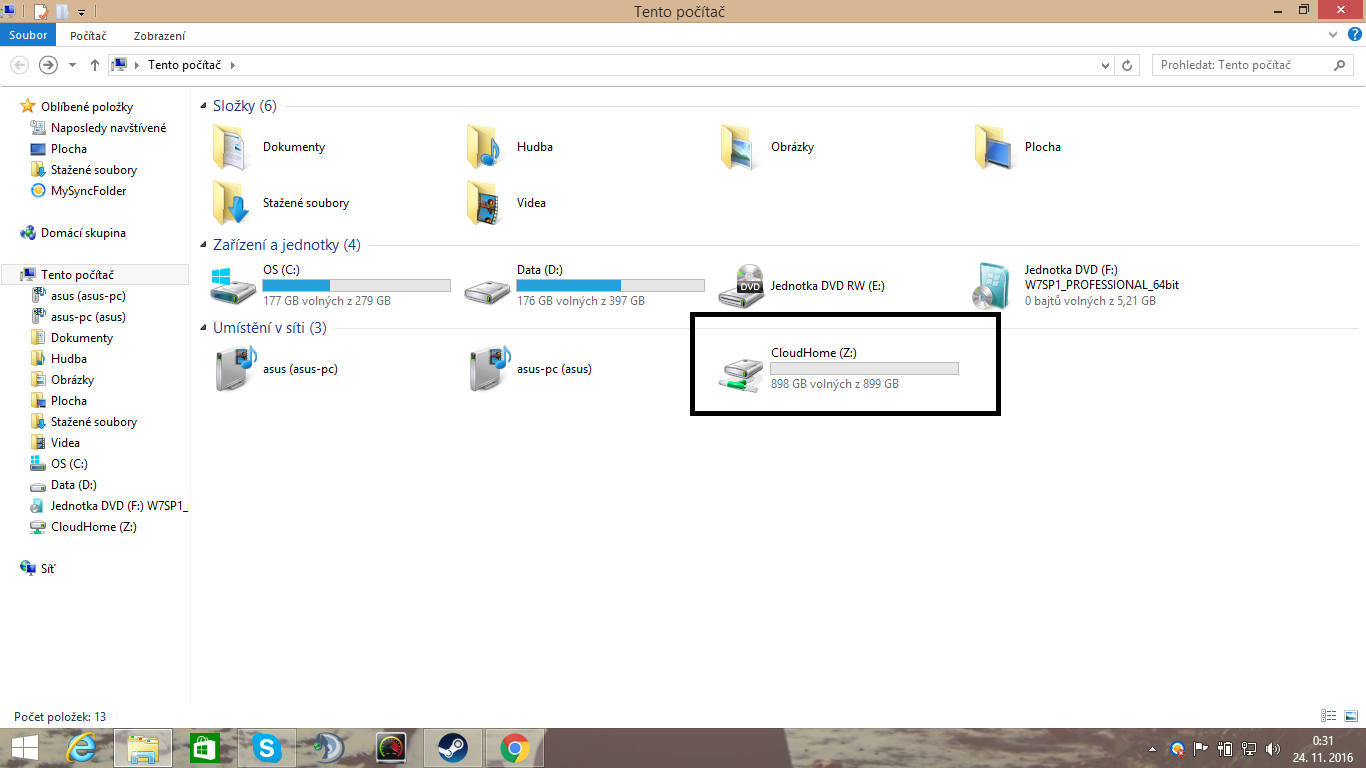Collapse the Umístění v síti (3) group
The image size is (1366, 768).
tap(204, 328)
